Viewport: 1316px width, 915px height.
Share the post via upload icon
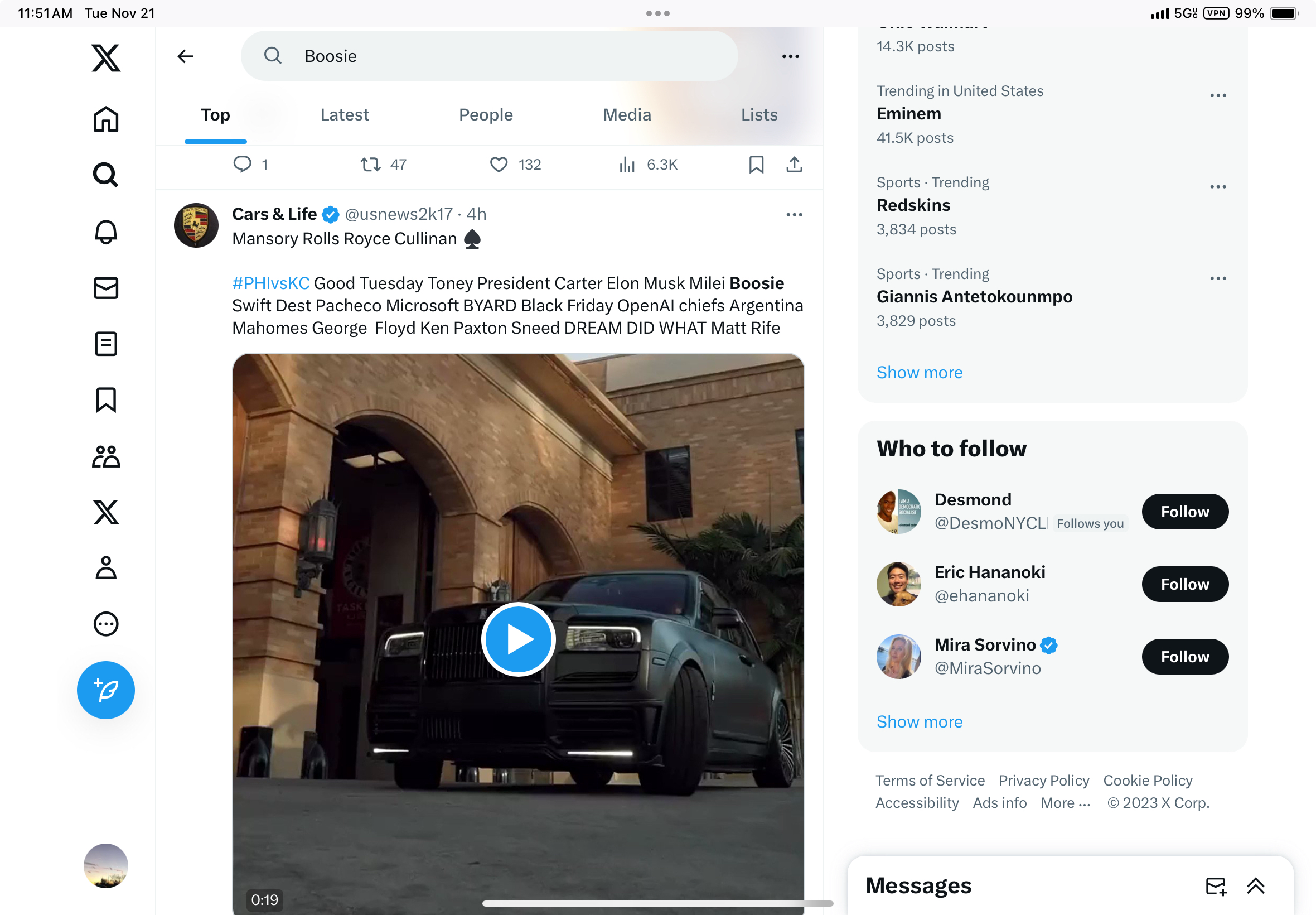794,165
